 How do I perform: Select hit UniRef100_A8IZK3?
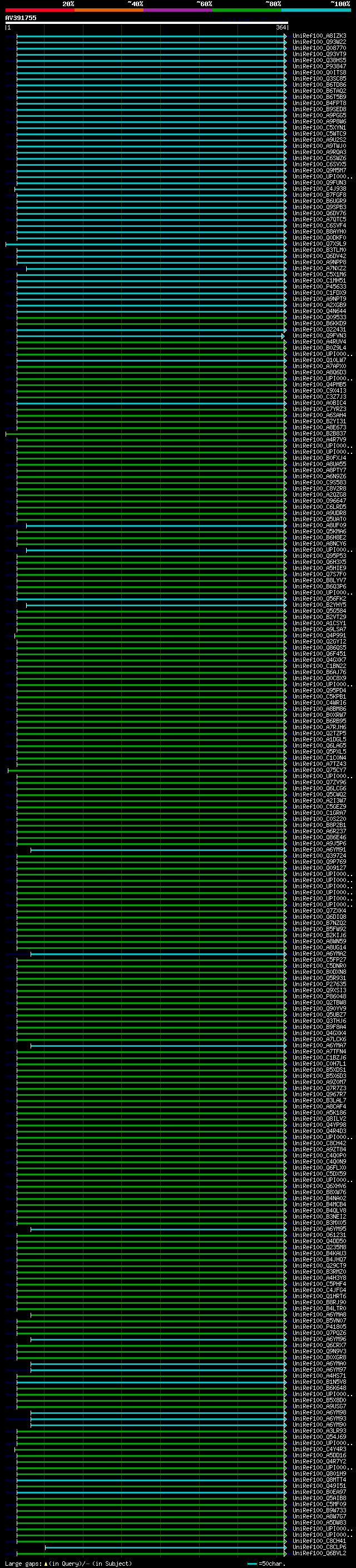319,36
